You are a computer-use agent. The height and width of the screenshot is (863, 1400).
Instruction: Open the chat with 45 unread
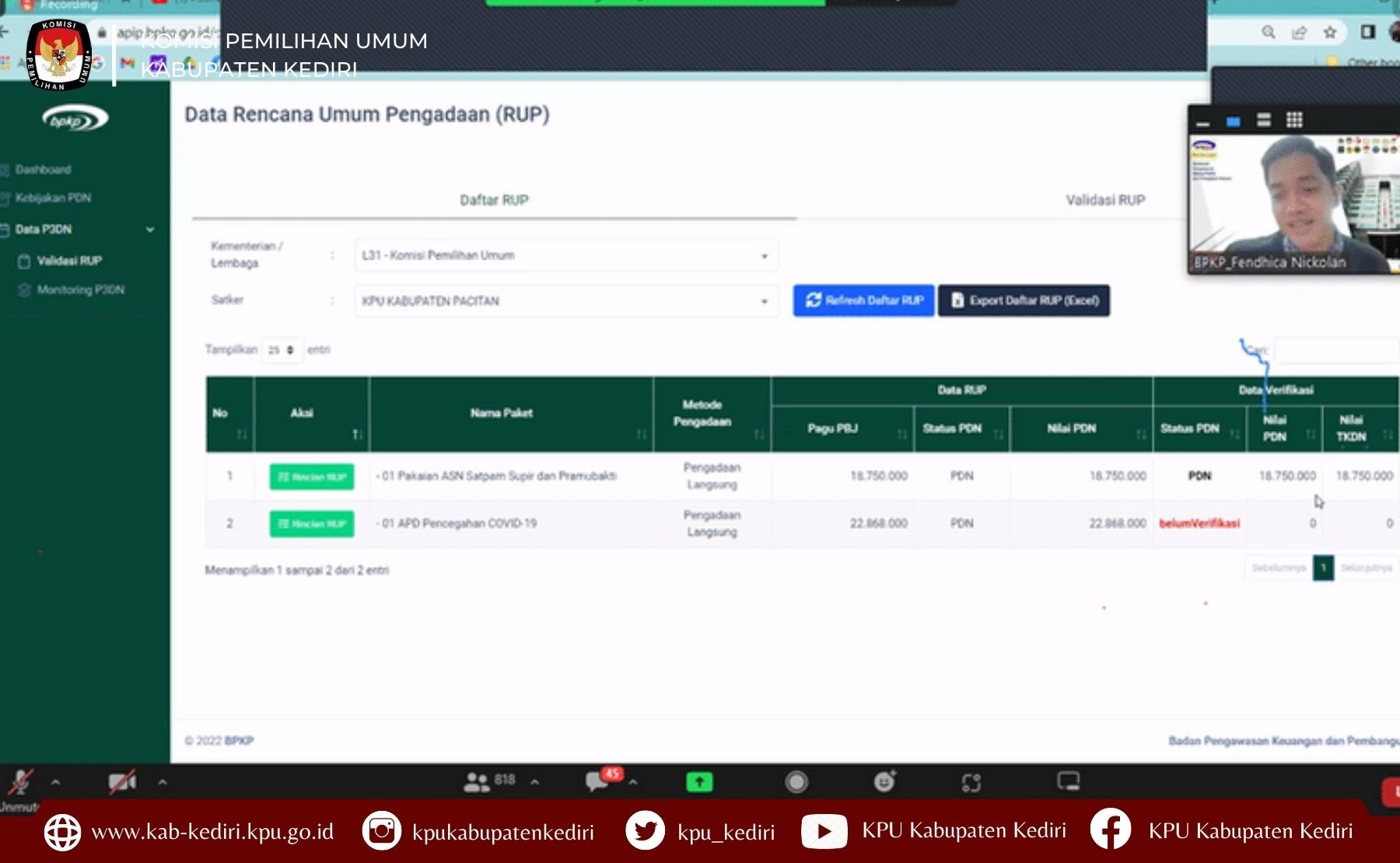598,781
